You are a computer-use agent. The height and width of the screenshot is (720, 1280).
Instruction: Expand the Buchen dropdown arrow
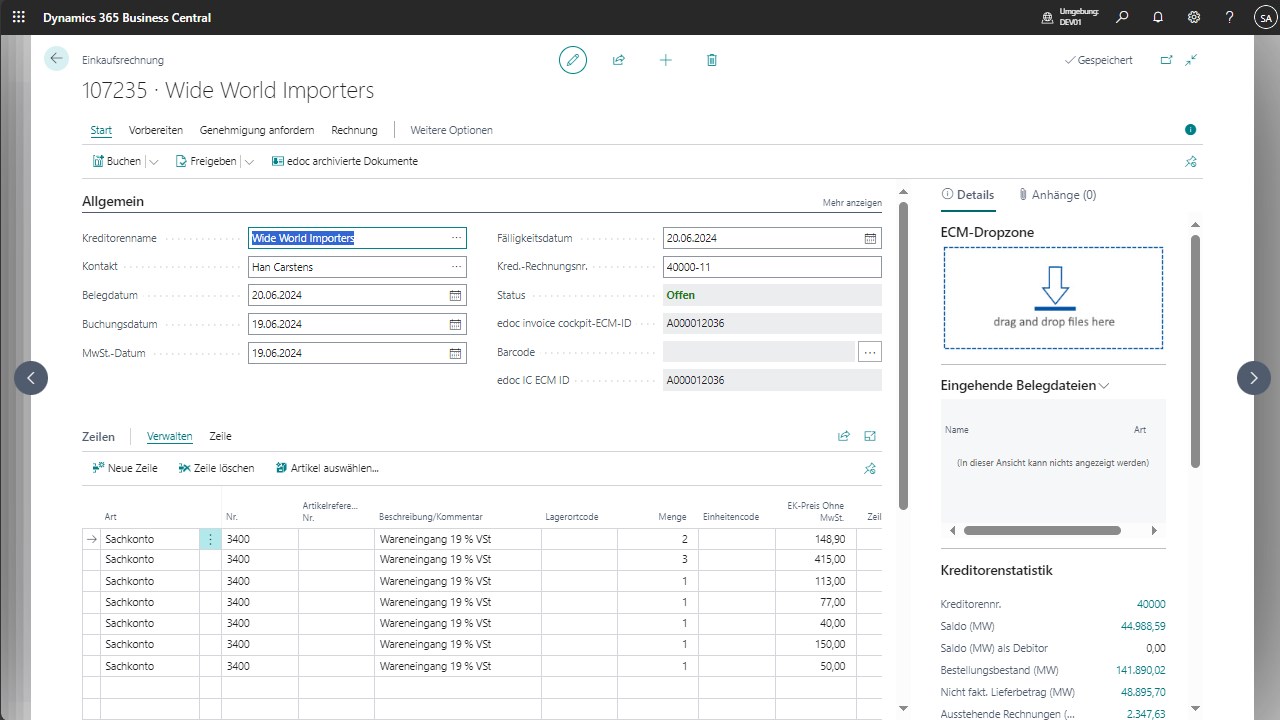pos(153,162)
